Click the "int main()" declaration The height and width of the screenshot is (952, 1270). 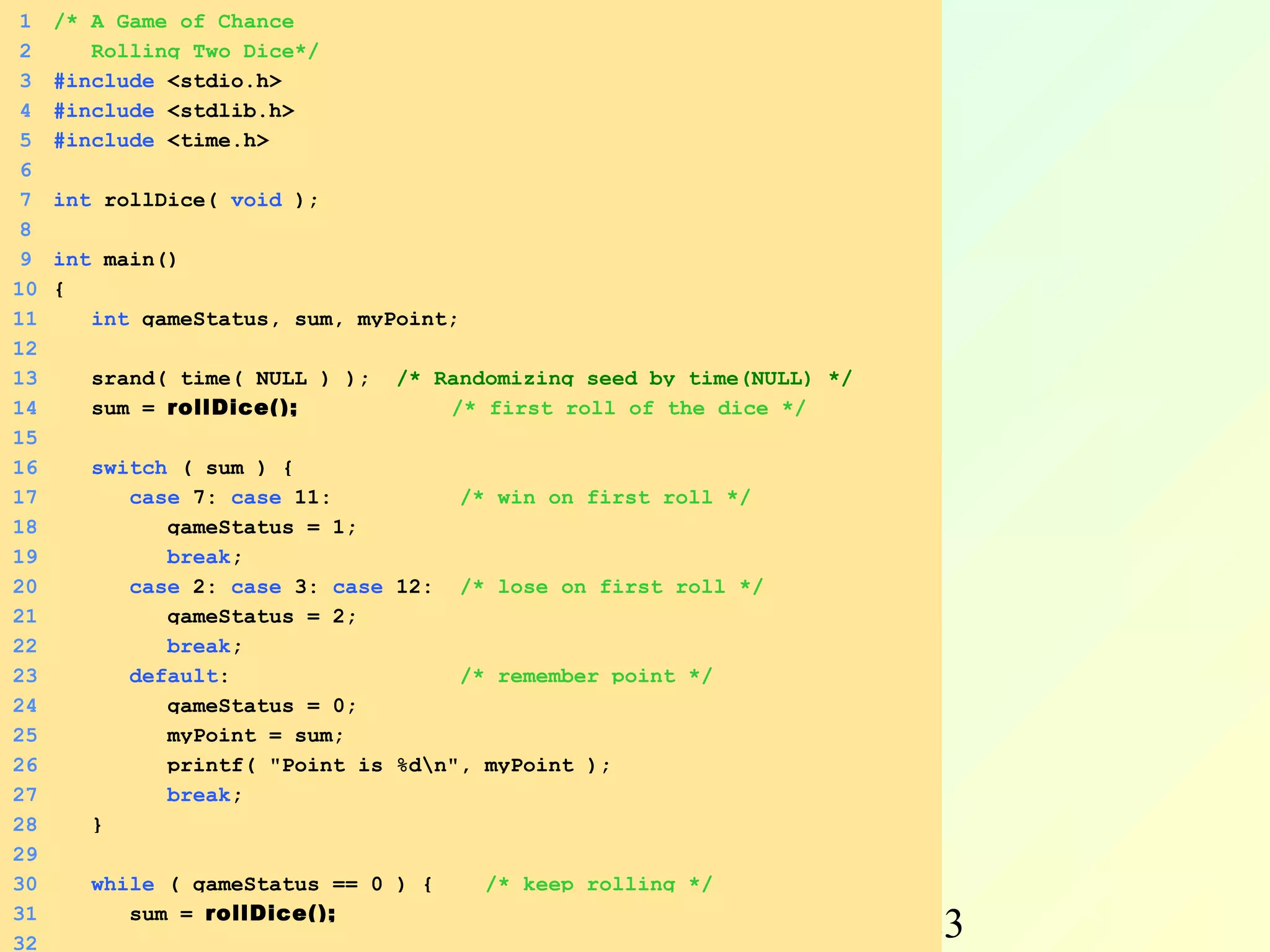click(x=115, y=259)
